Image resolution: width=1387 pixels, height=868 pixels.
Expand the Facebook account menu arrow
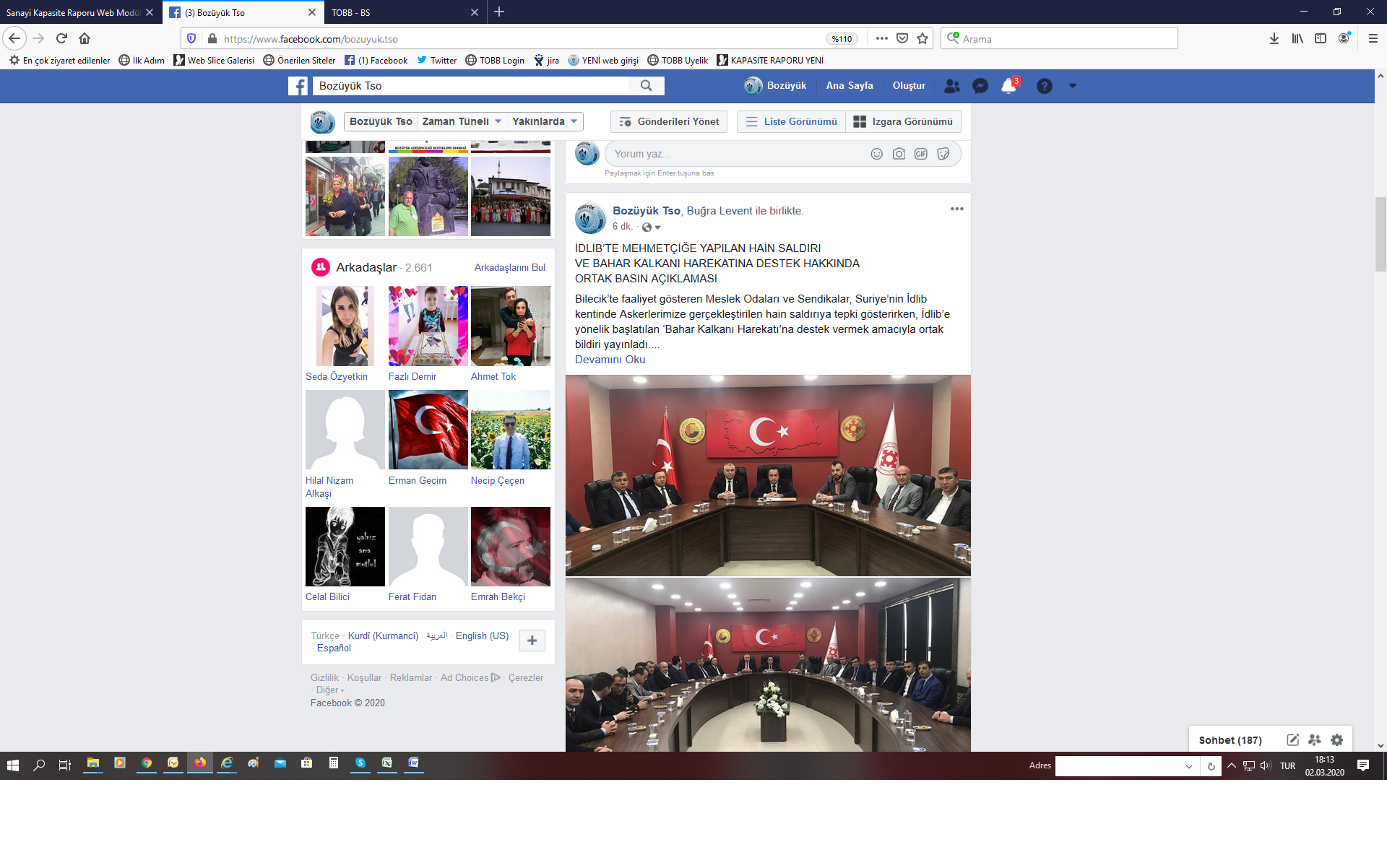tap(1073, 86)
